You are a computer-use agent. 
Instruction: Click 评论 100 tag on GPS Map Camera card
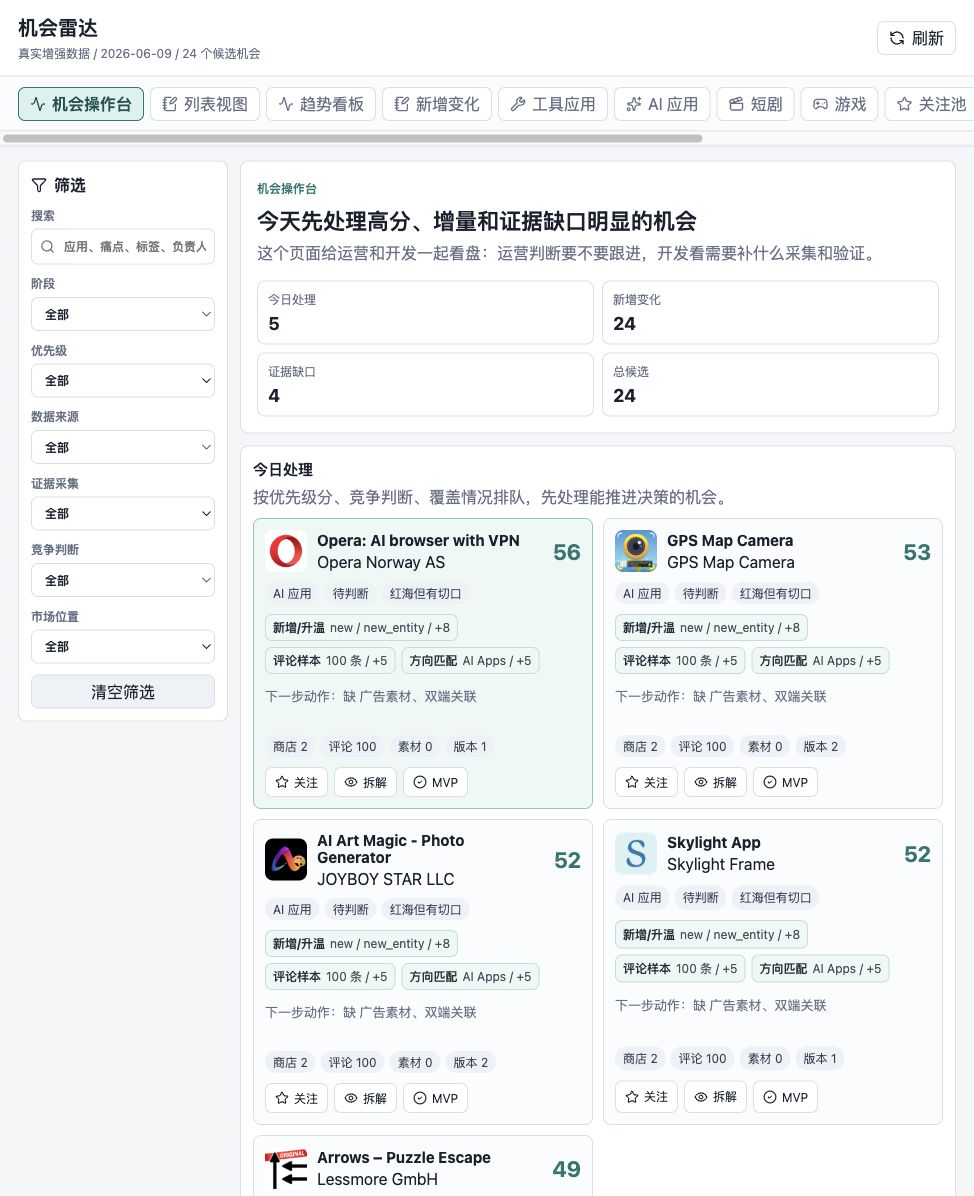[x=702, y=747]
